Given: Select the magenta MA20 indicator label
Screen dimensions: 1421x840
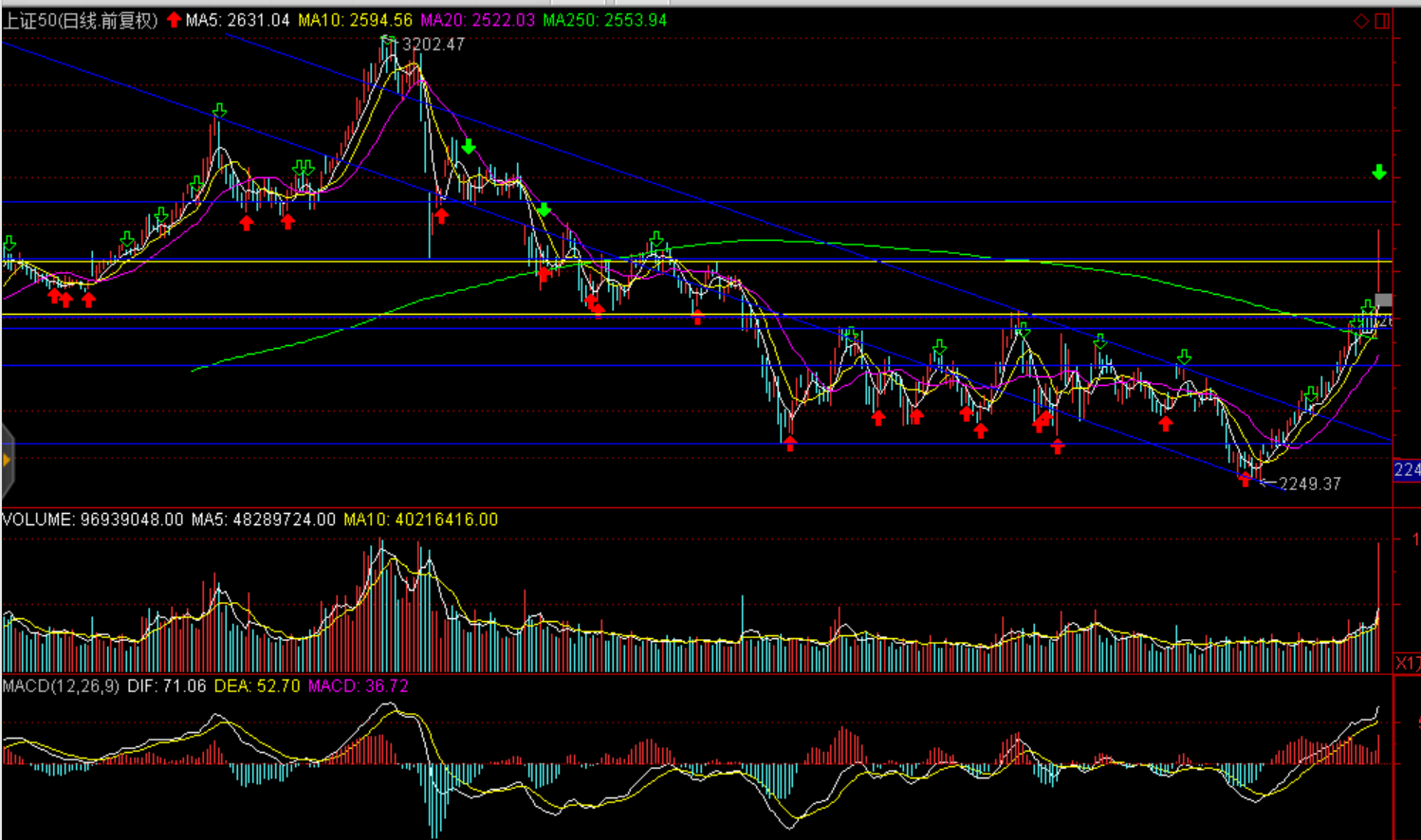Looking at the screenshot, I should 477,20.
